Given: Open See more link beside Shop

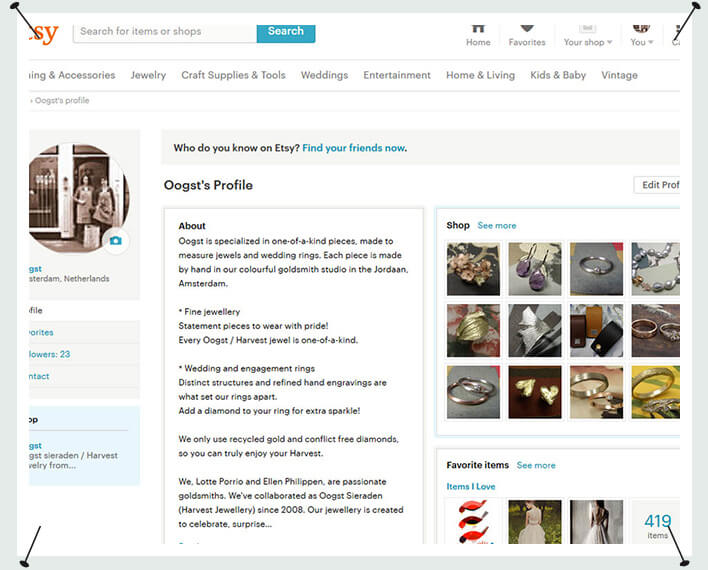Looking at the screenshot, I should (496, 226).
